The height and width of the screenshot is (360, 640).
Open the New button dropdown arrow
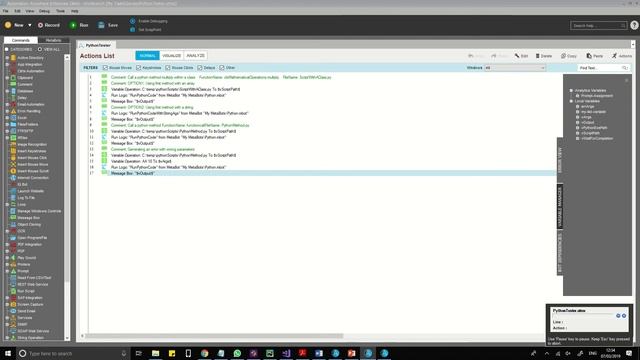click(30, 25)
